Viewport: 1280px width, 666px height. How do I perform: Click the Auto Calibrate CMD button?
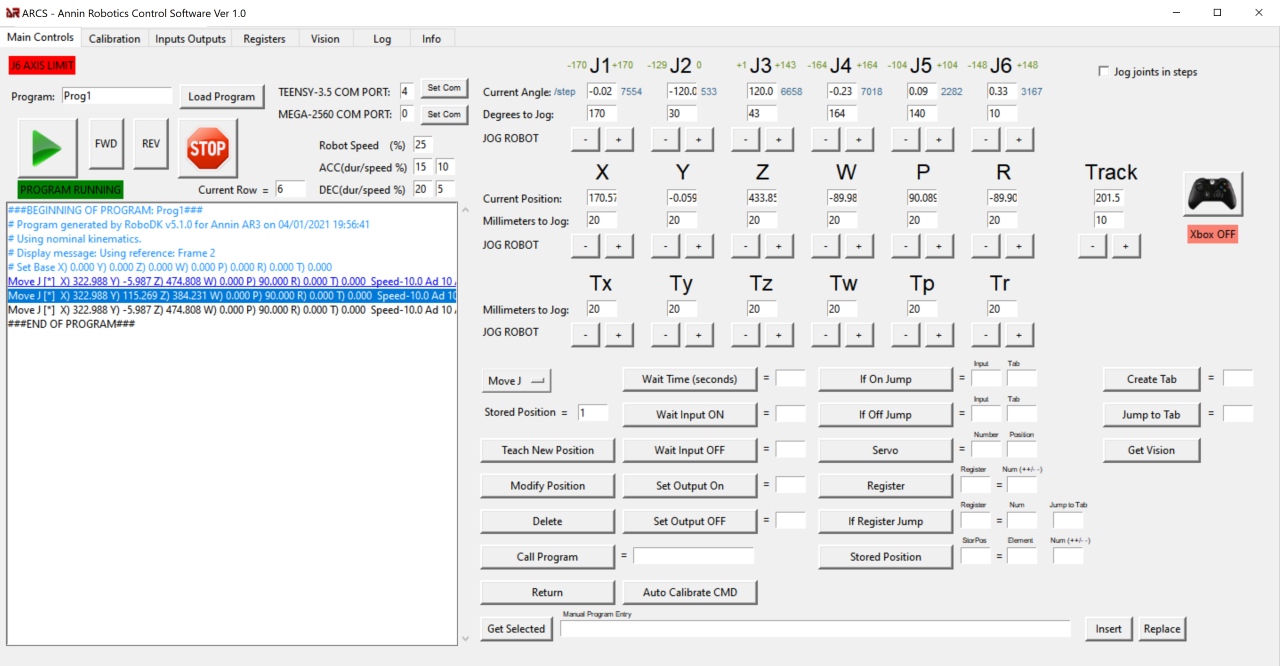(690, 592)
